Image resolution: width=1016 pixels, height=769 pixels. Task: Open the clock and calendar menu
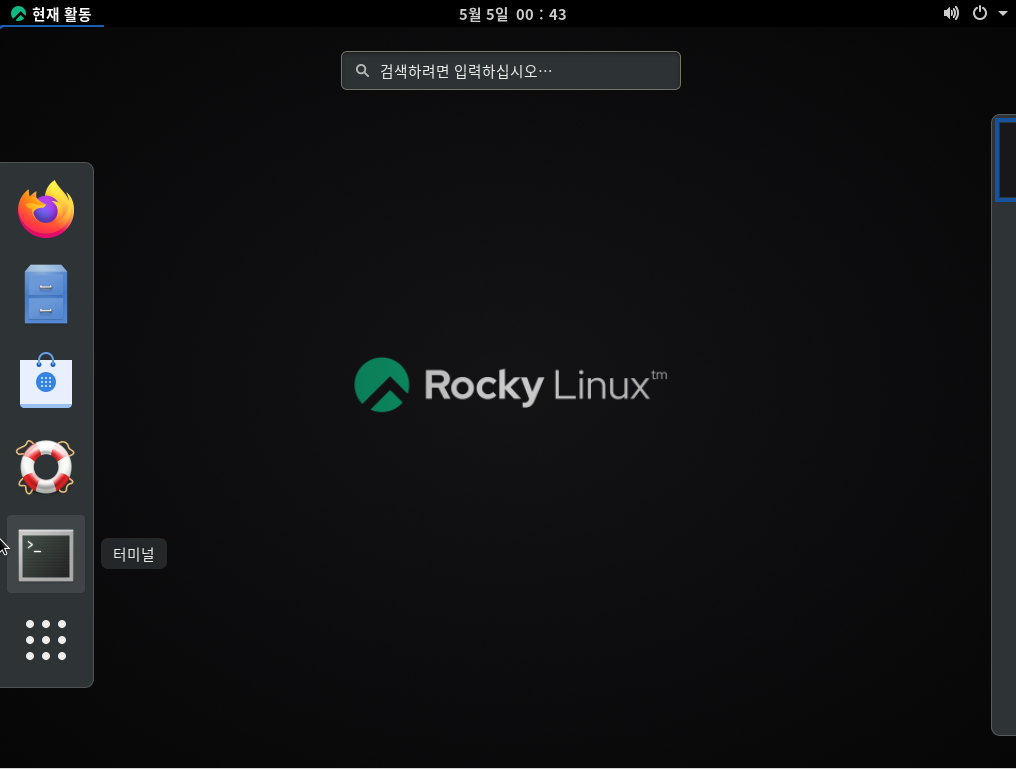click(x=513, y=14)
